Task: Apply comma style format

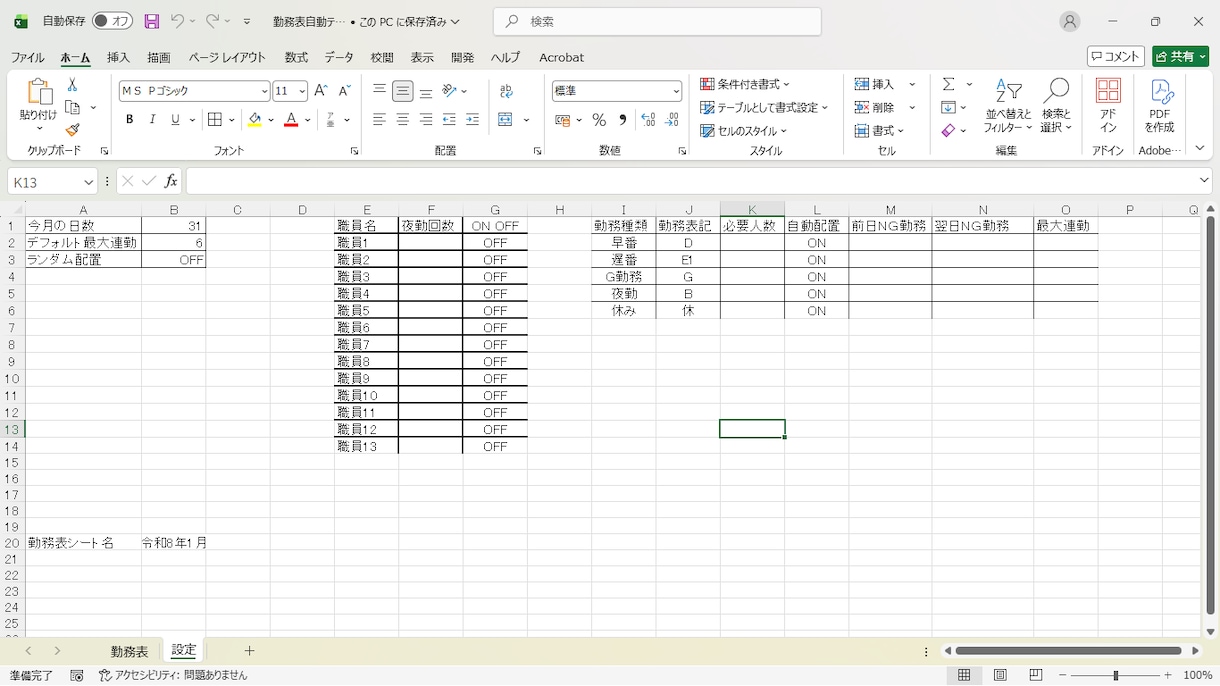Action: coord(622,120)
